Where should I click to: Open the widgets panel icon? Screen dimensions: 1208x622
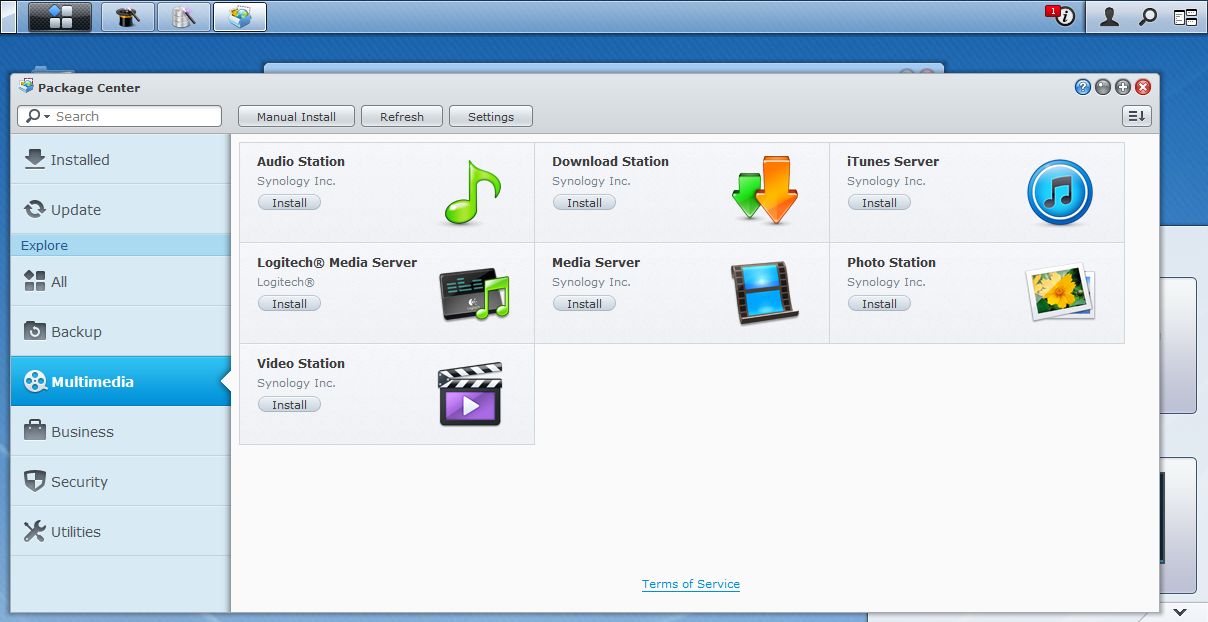(1185, 16)
